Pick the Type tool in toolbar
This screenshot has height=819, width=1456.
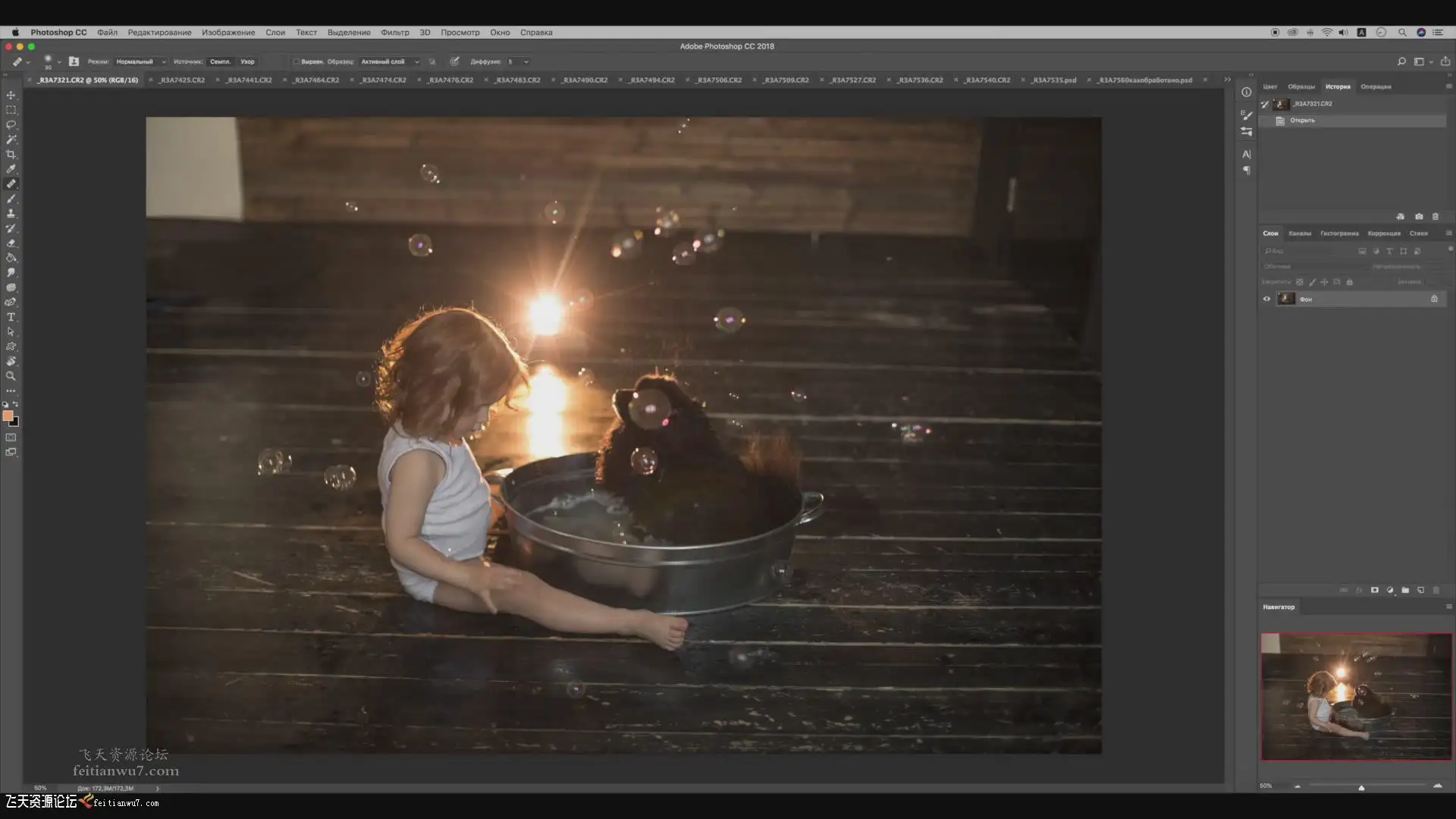11,317
